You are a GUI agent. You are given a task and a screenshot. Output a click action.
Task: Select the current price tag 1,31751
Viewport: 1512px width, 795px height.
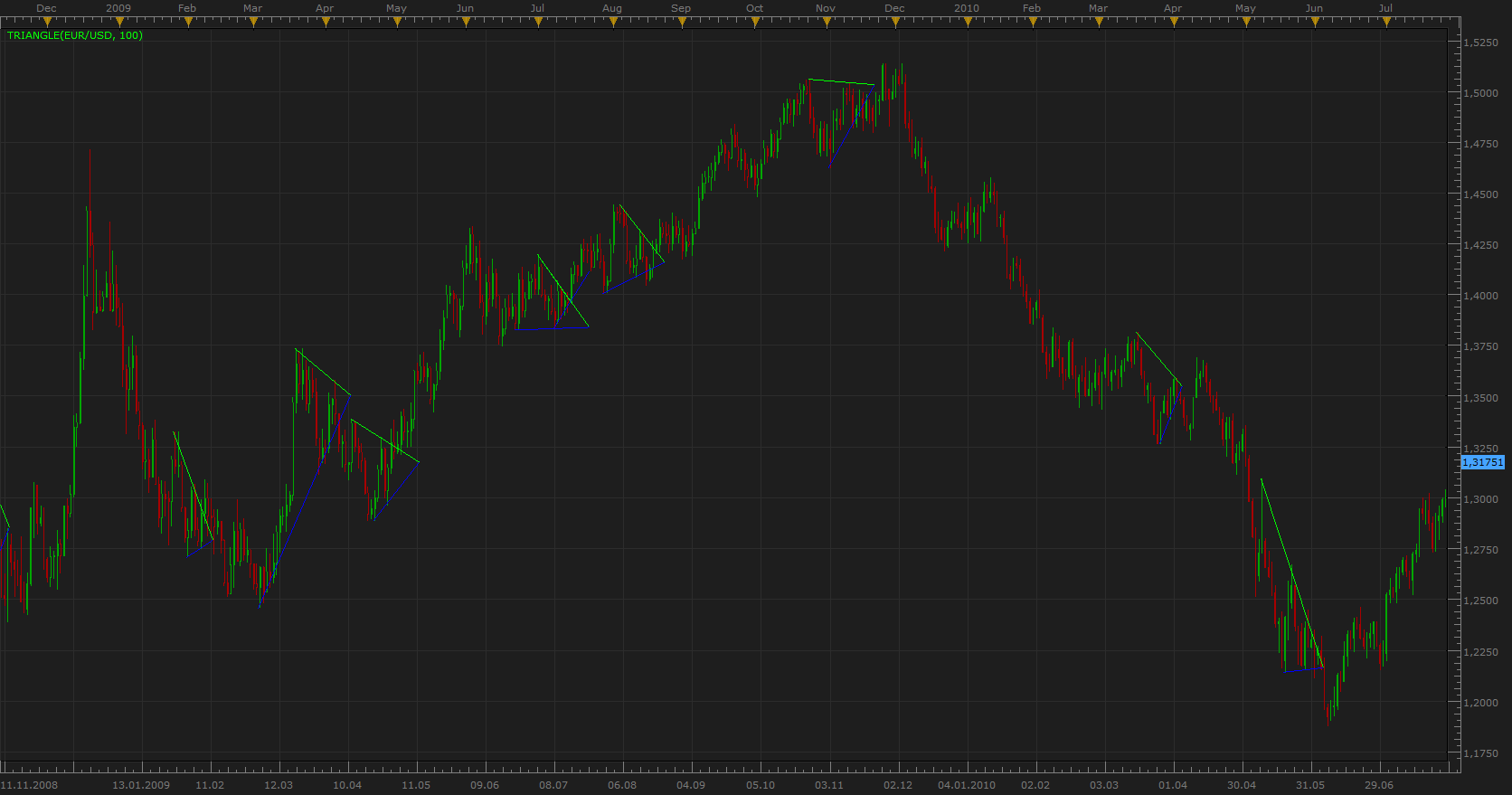click(1483, 462)
